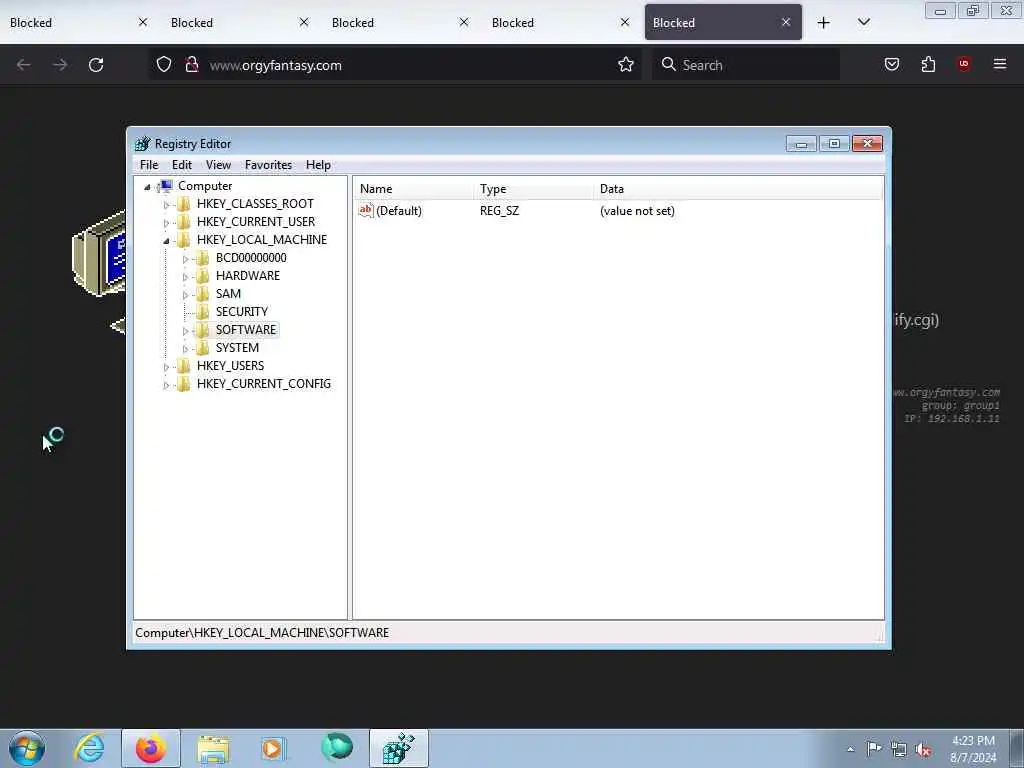Click the (value not set) data cell

tap(637, 211)
